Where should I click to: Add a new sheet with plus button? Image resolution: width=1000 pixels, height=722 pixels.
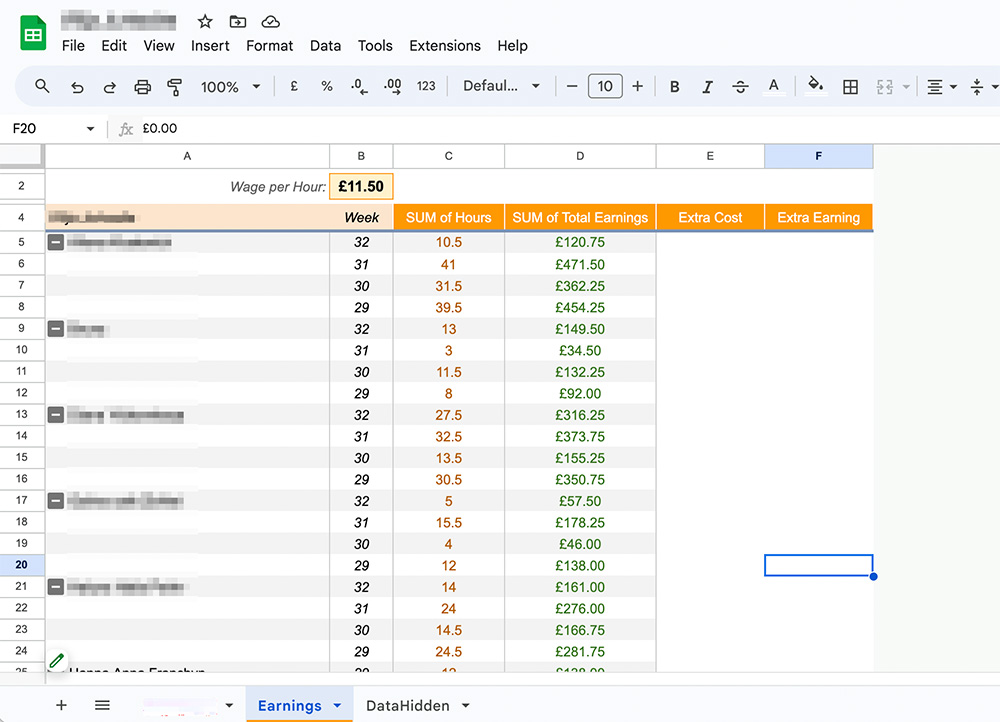[x=61, y=705]
